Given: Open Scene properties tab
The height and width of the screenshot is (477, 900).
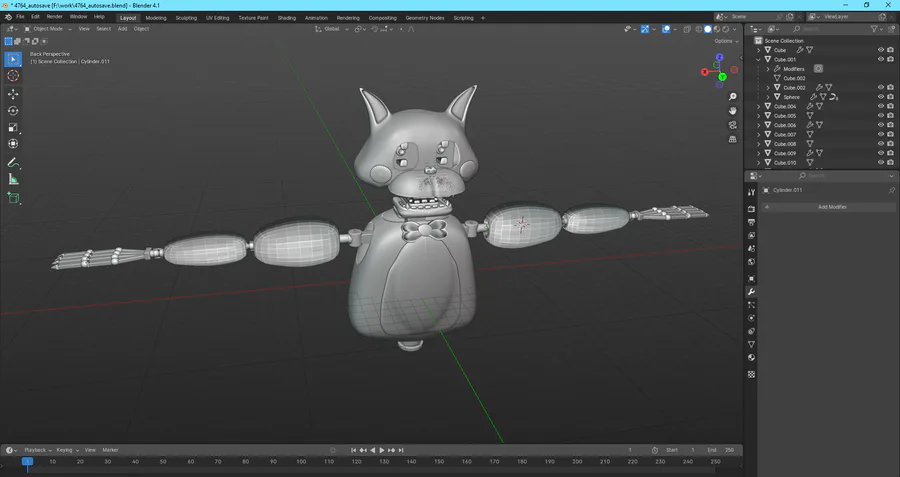Looking at the screenshot, I should pos(751,249).
